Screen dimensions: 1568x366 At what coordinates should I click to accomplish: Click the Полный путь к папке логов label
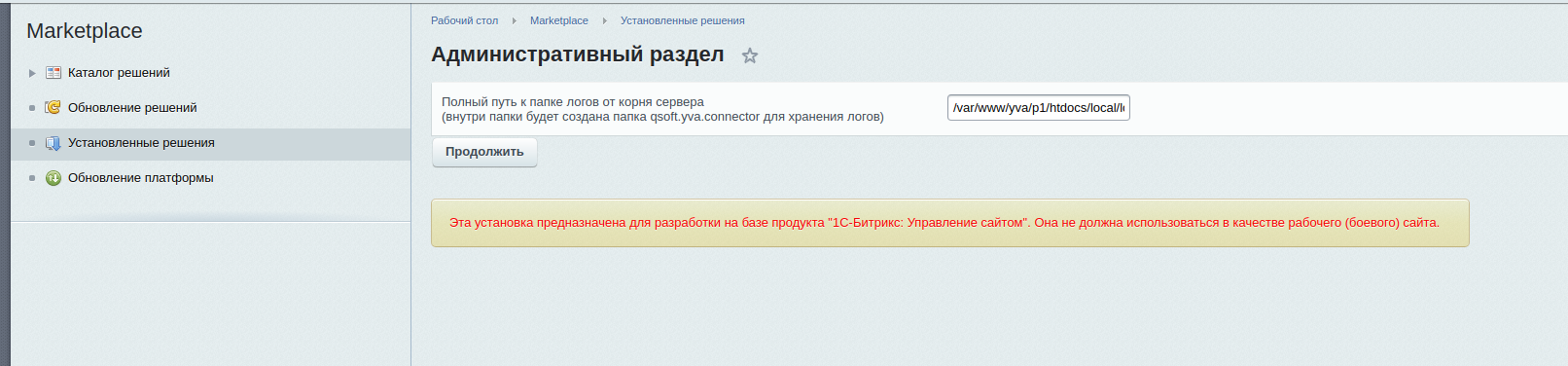(573, 102)
